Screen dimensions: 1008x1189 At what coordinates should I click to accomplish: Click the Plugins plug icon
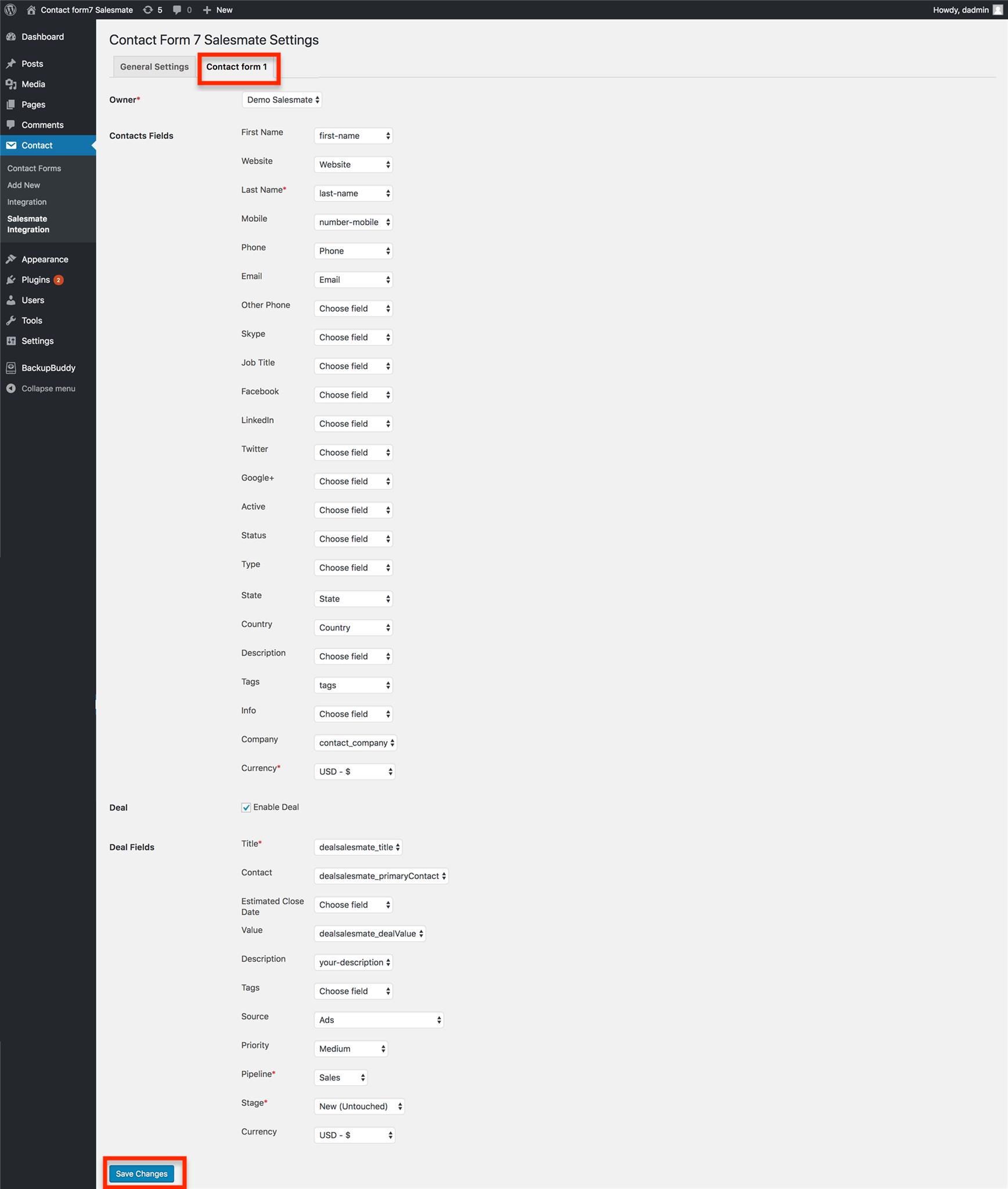tap(11, 280)
